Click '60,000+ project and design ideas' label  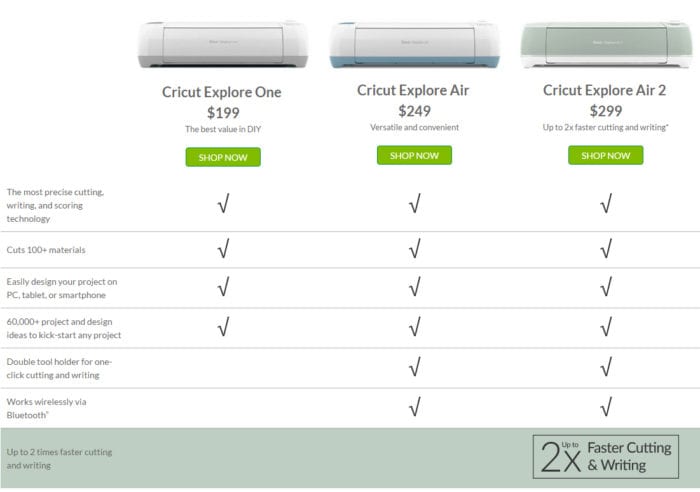[63, 328]
